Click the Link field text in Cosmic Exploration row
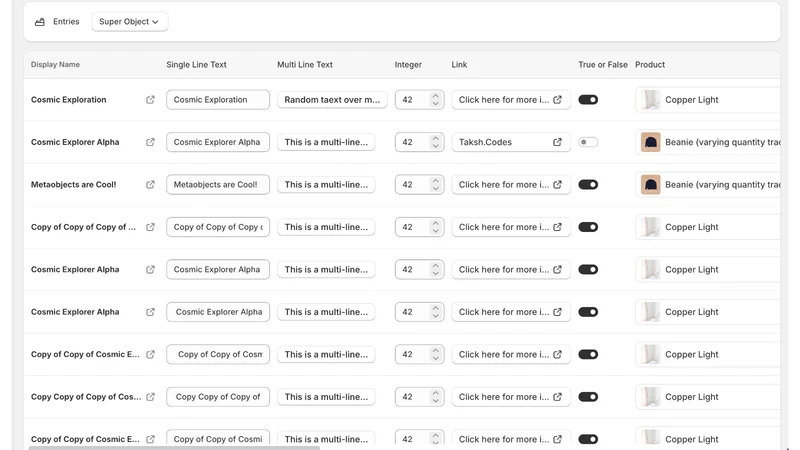 point(504,100)
